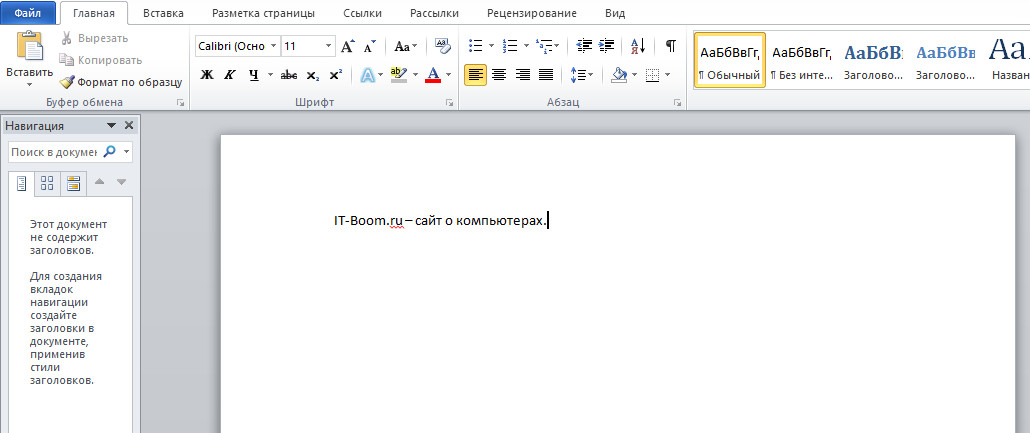Switch to the Рецензирование tab
Viewport: 1030px width, 433px height.
tap(532, 13)
